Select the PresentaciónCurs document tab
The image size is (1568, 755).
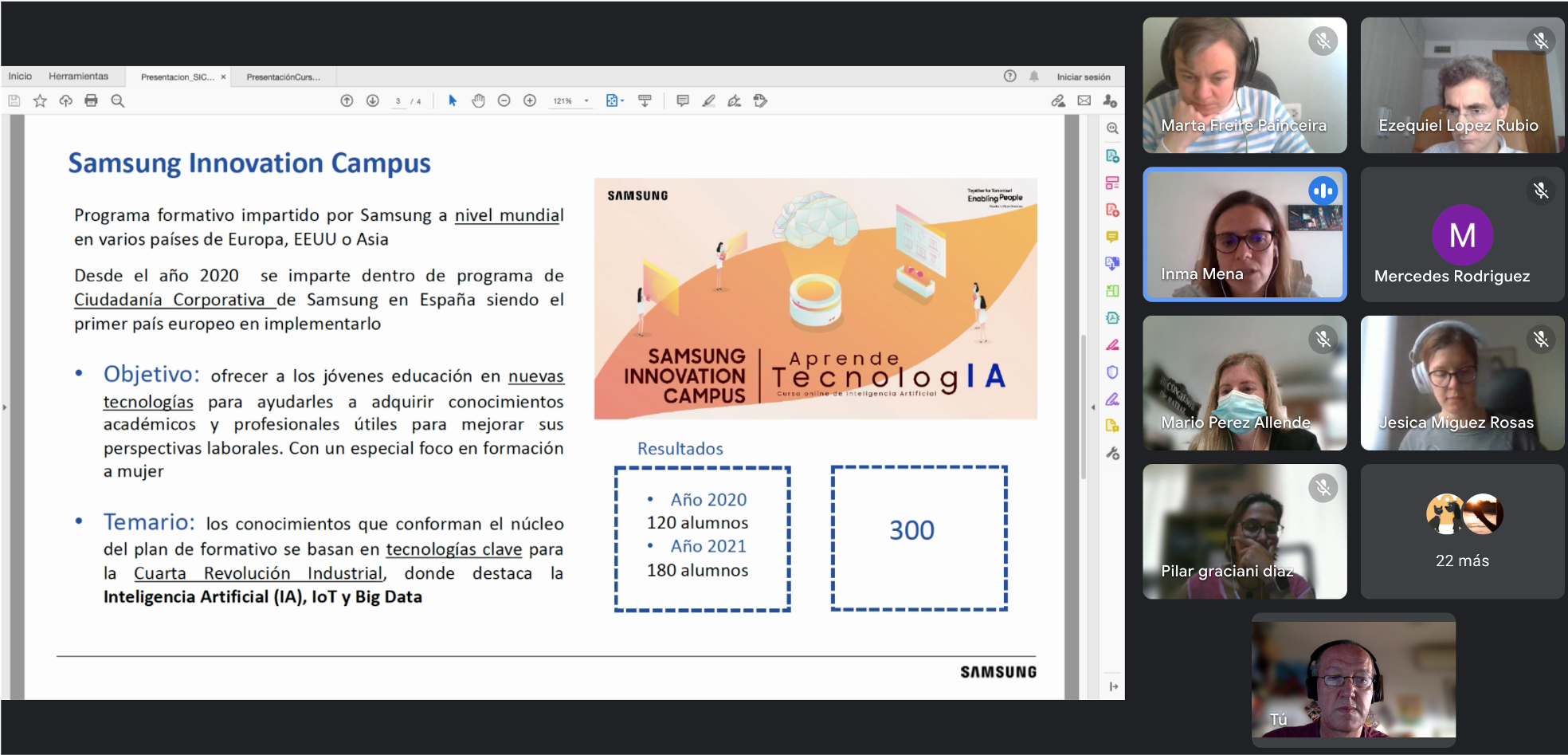[284, 77]
